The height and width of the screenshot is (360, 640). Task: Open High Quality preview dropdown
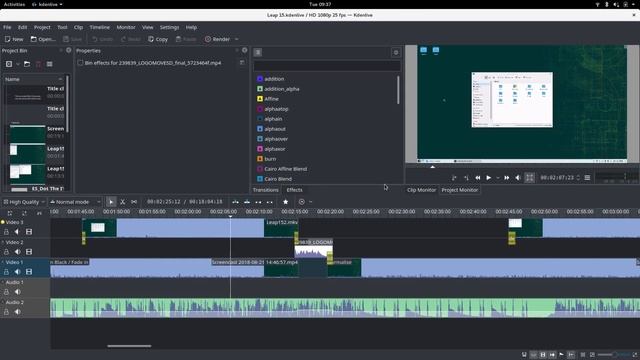24,202
